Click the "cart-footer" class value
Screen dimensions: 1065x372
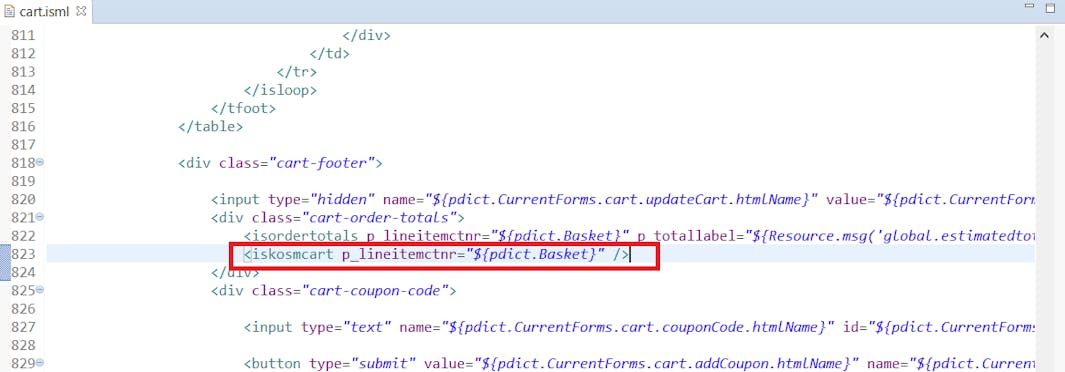coord(323,163)
